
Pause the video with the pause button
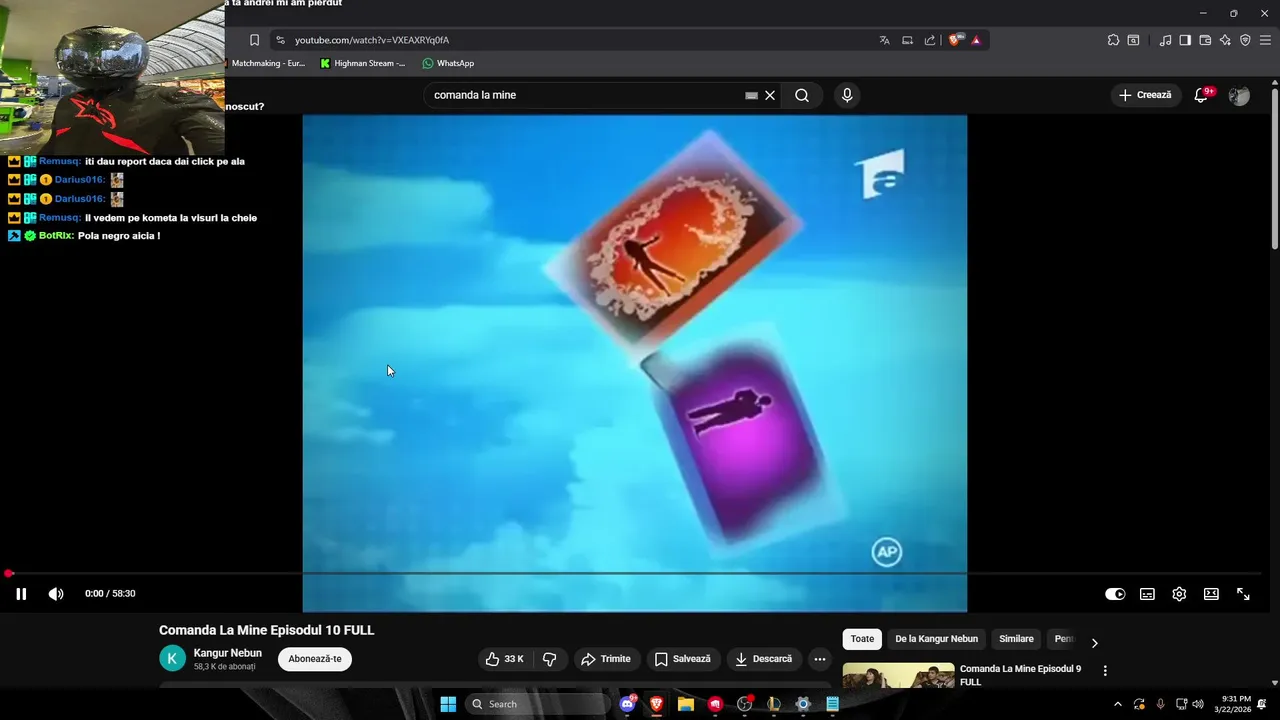click(x=21, y=594)
